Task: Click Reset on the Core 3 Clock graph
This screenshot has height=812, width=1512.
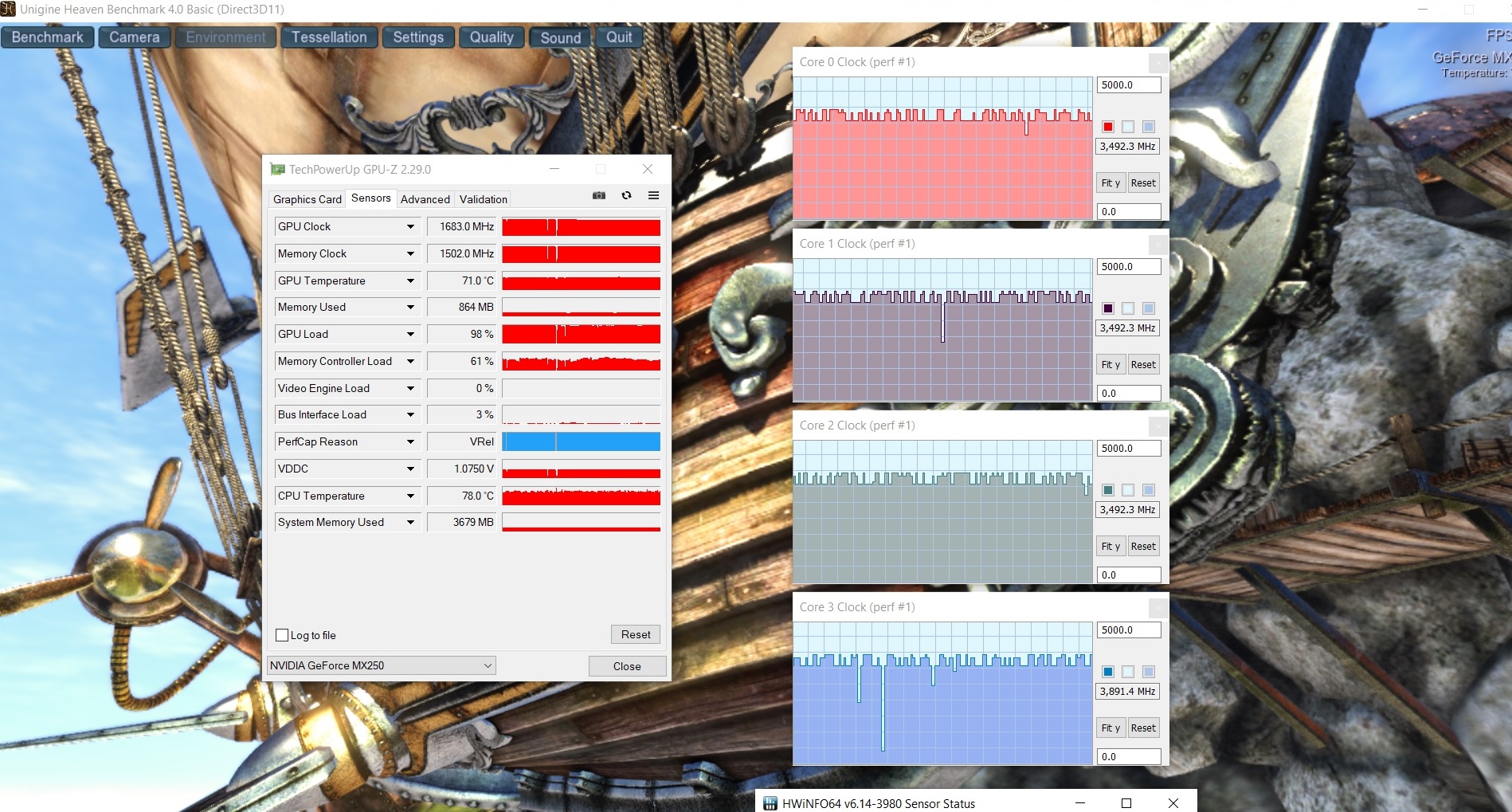Action: pos(1142,728)
